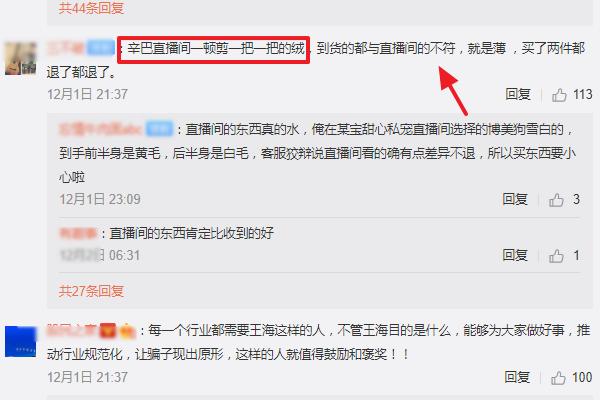Image resolution: width=600 pixels, height=400 pixels.
Task: Like the 06:31 reply with 1 like
Action: (x=556, y=255)
